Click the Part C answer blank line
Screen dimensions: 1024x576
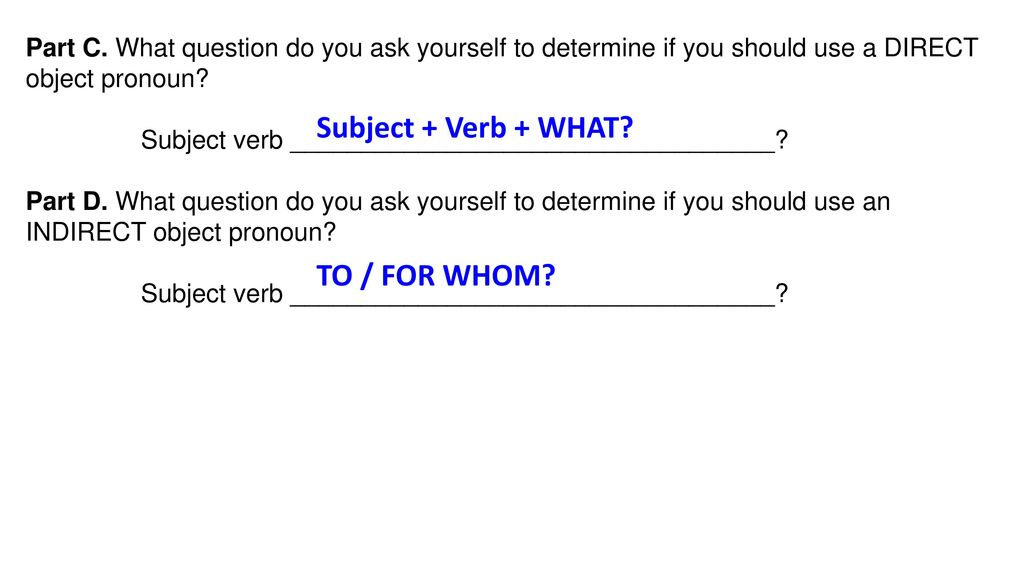[x=532, y=151]
